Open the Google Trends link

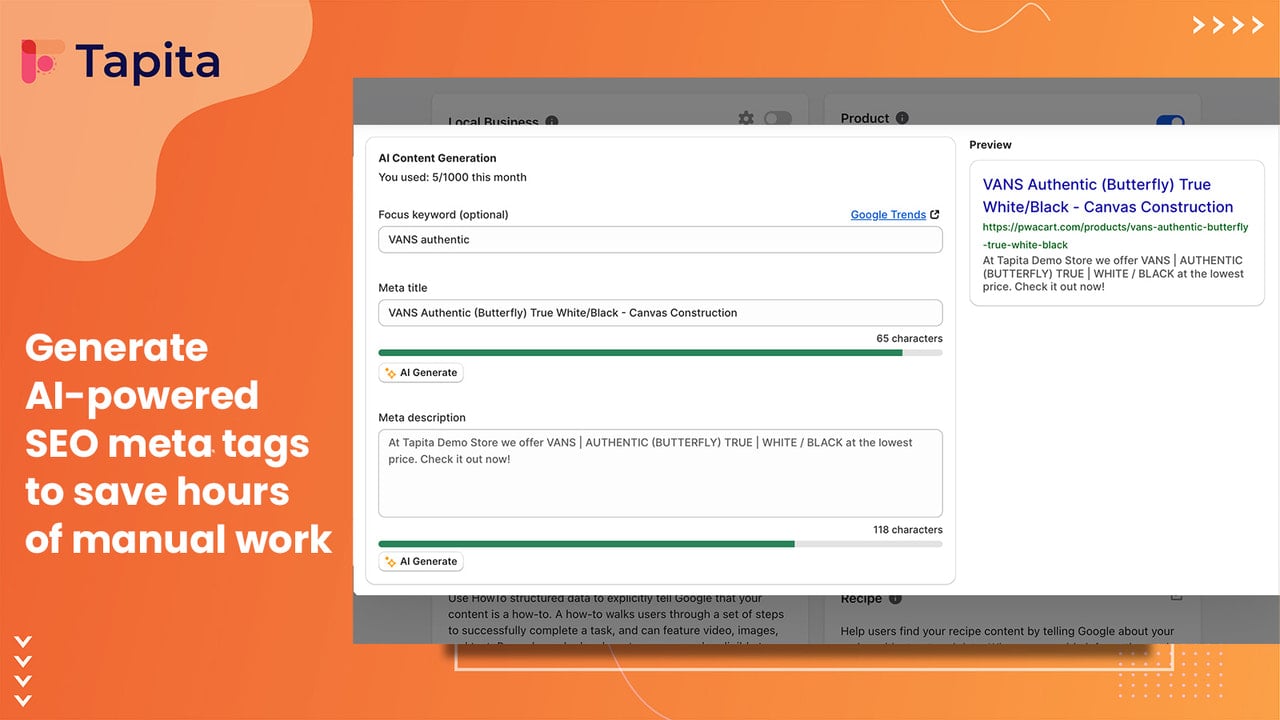click(888, 215)
